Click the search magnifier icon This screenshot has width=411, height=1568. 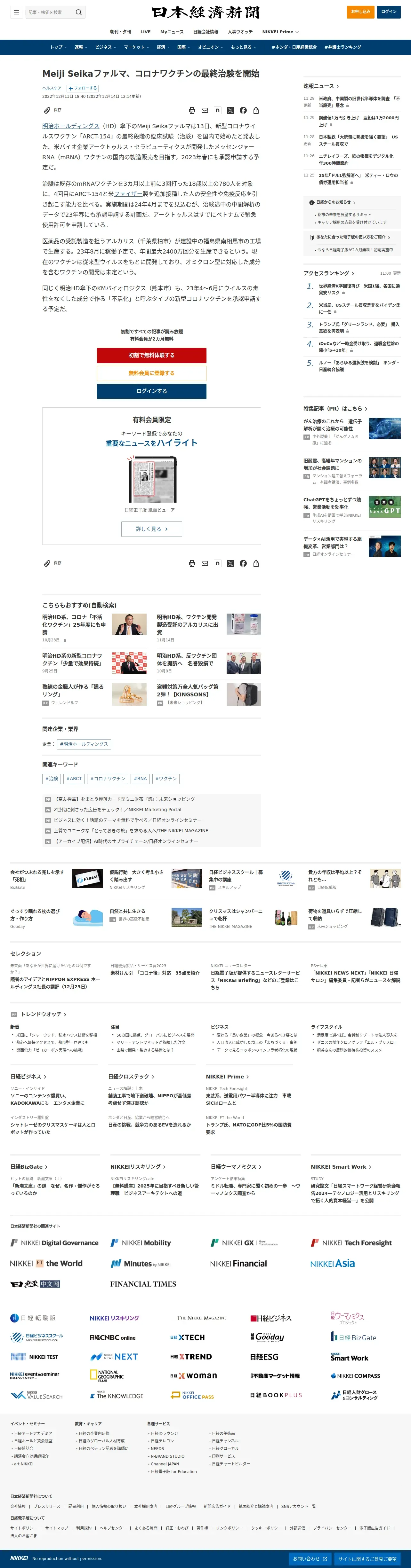[x=79, y=12]
